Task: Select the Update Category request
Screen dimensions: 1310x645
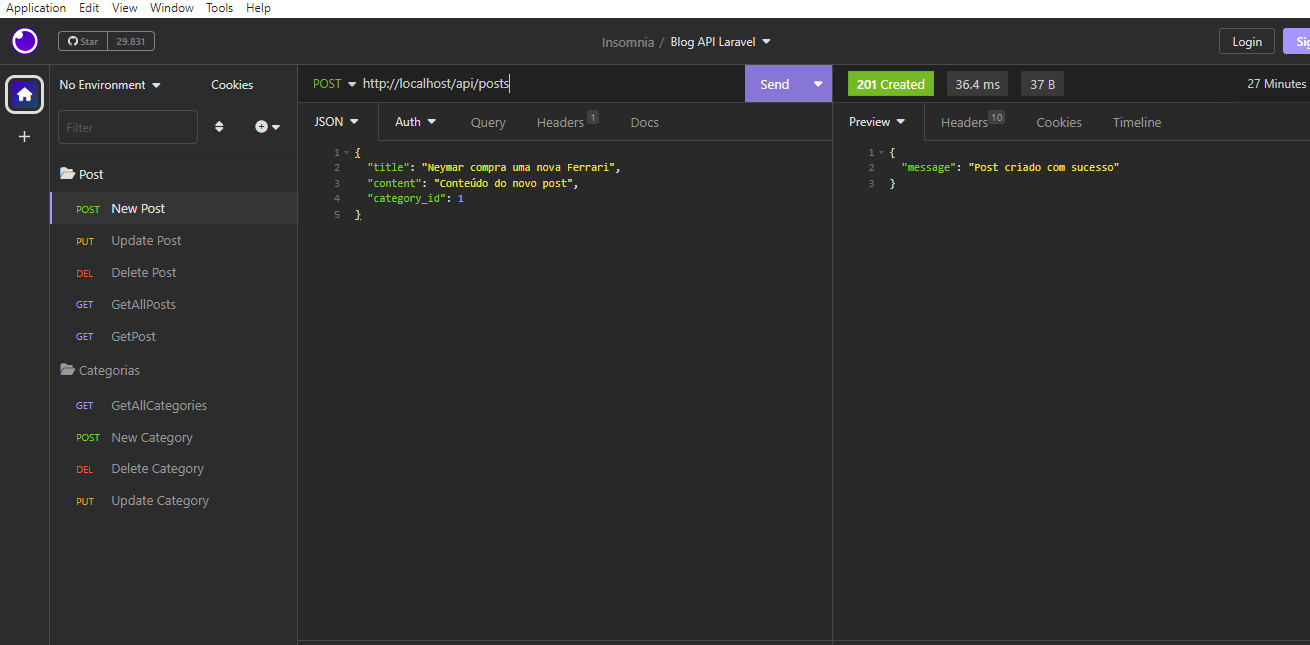Action: 174,500
